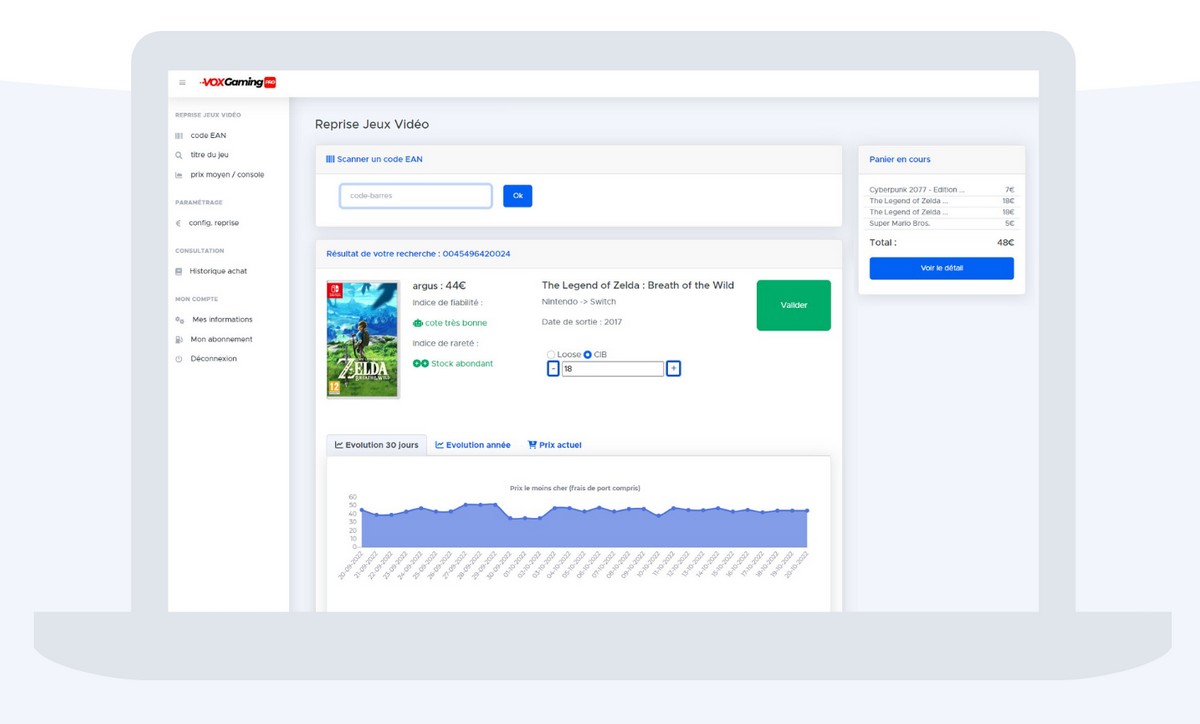The height and width of the screenshot is (724, 1200).
Task: Click the Nintendo -> Switch platform text
Action: tap(579, 301)
